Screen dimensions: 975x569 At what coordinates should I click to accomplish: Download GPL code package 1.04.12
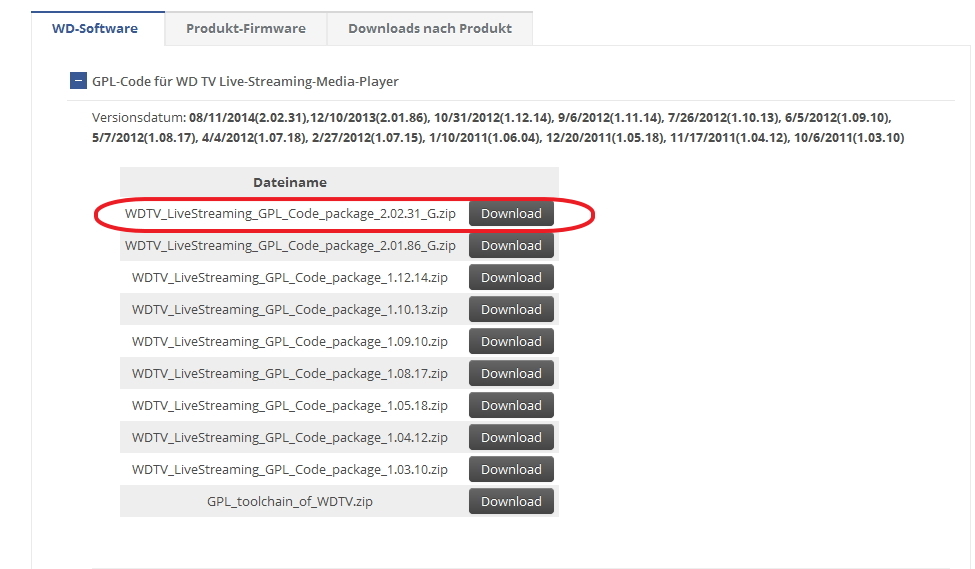pyautogui.click(x=511, y=438)
